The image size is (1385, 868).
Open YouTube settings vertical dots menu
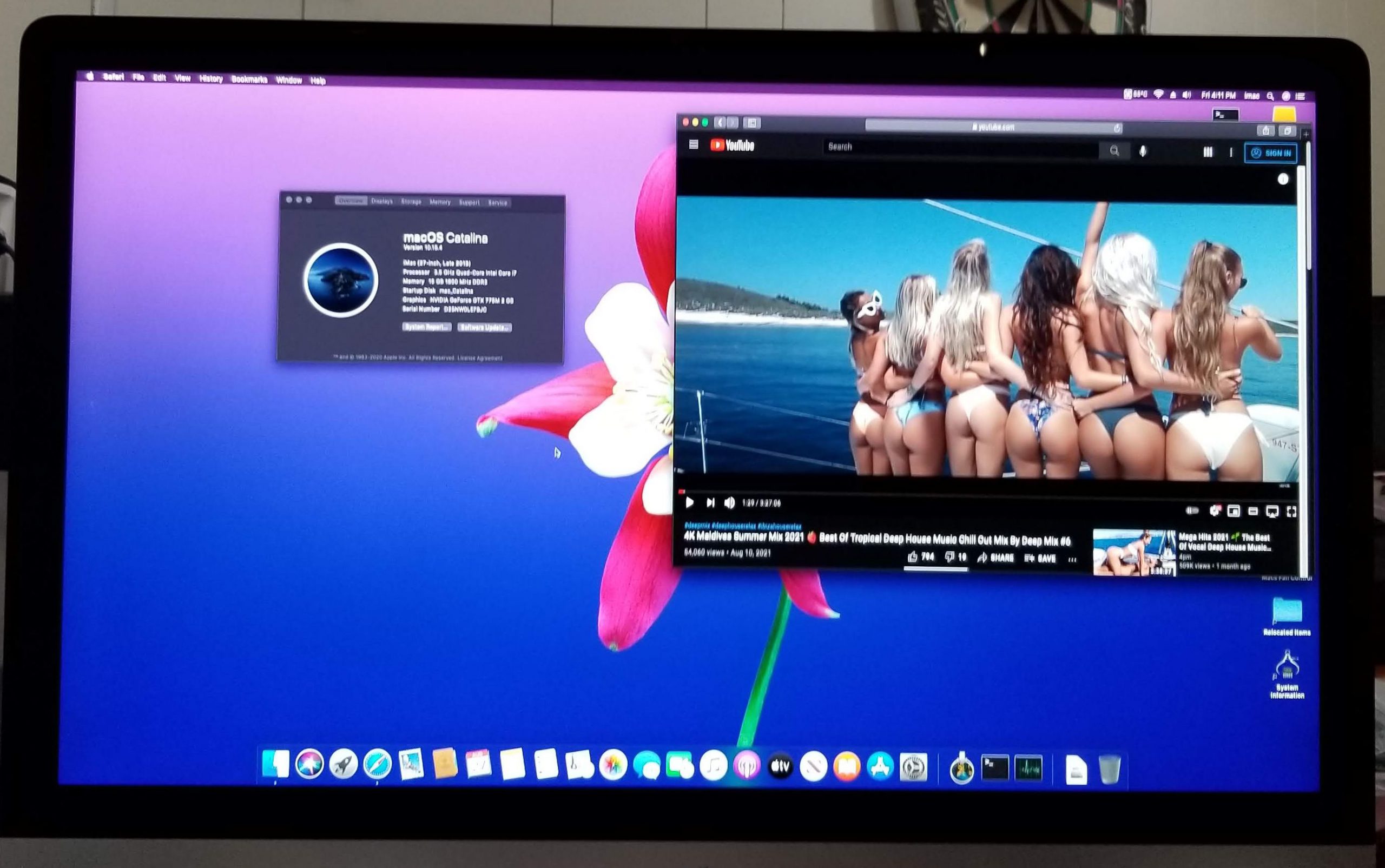pyautogui.click(x=1230, y=153)
